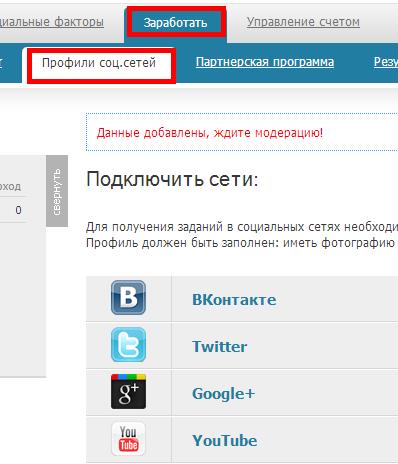Image resolution: width=398 pixels, height=464 pixels.
Task: Click the Подключить сети: heading
Action: pyautogui.click(x=172, y=179)
